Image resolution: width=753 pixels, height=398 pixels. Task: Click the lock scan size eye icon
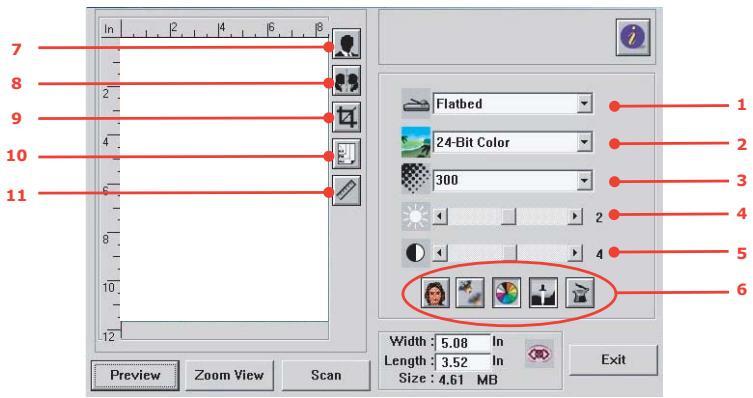click(x=539, y=354)
